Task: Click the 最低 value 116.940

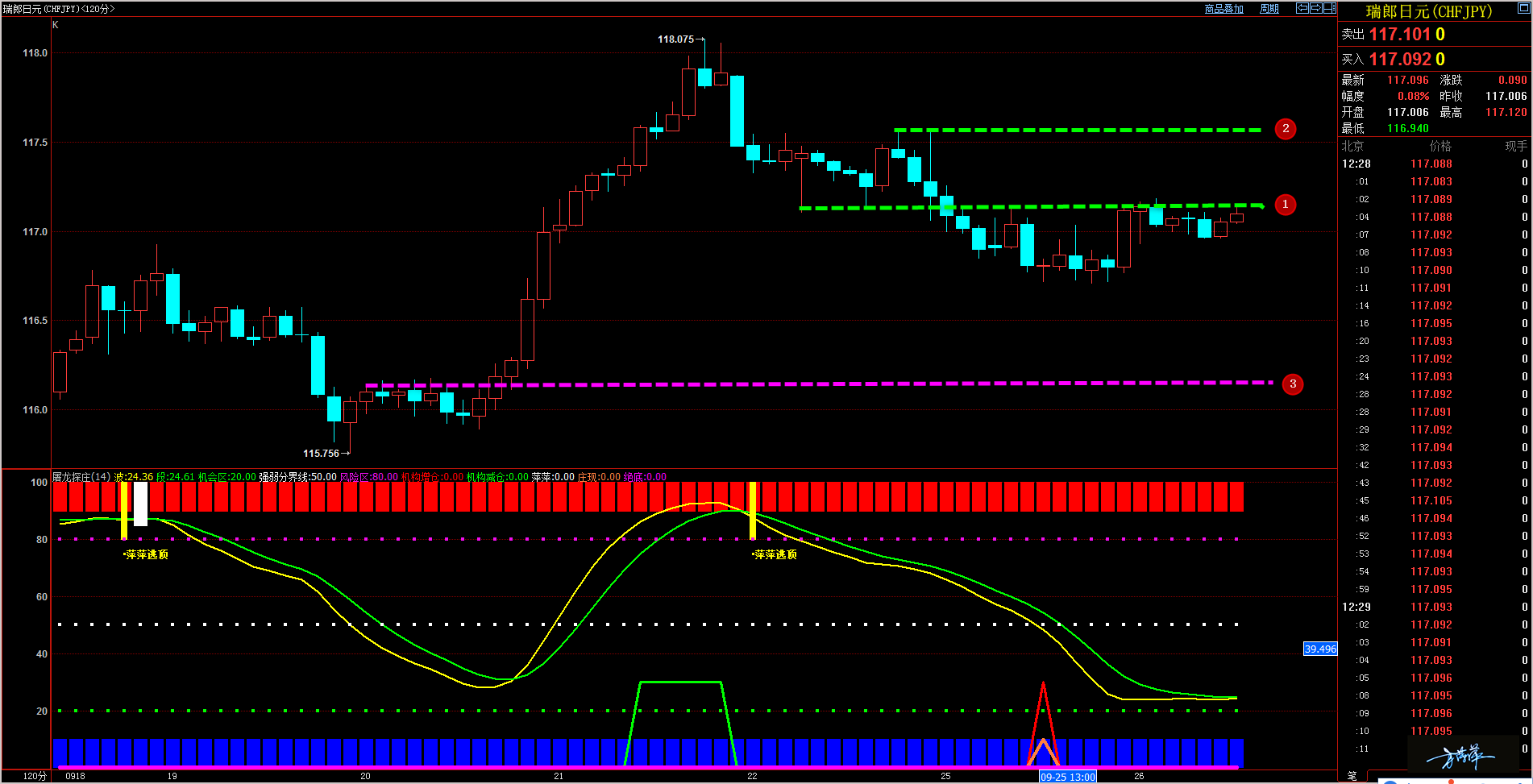Action: pyautogui.click(x=1407, y=128)
